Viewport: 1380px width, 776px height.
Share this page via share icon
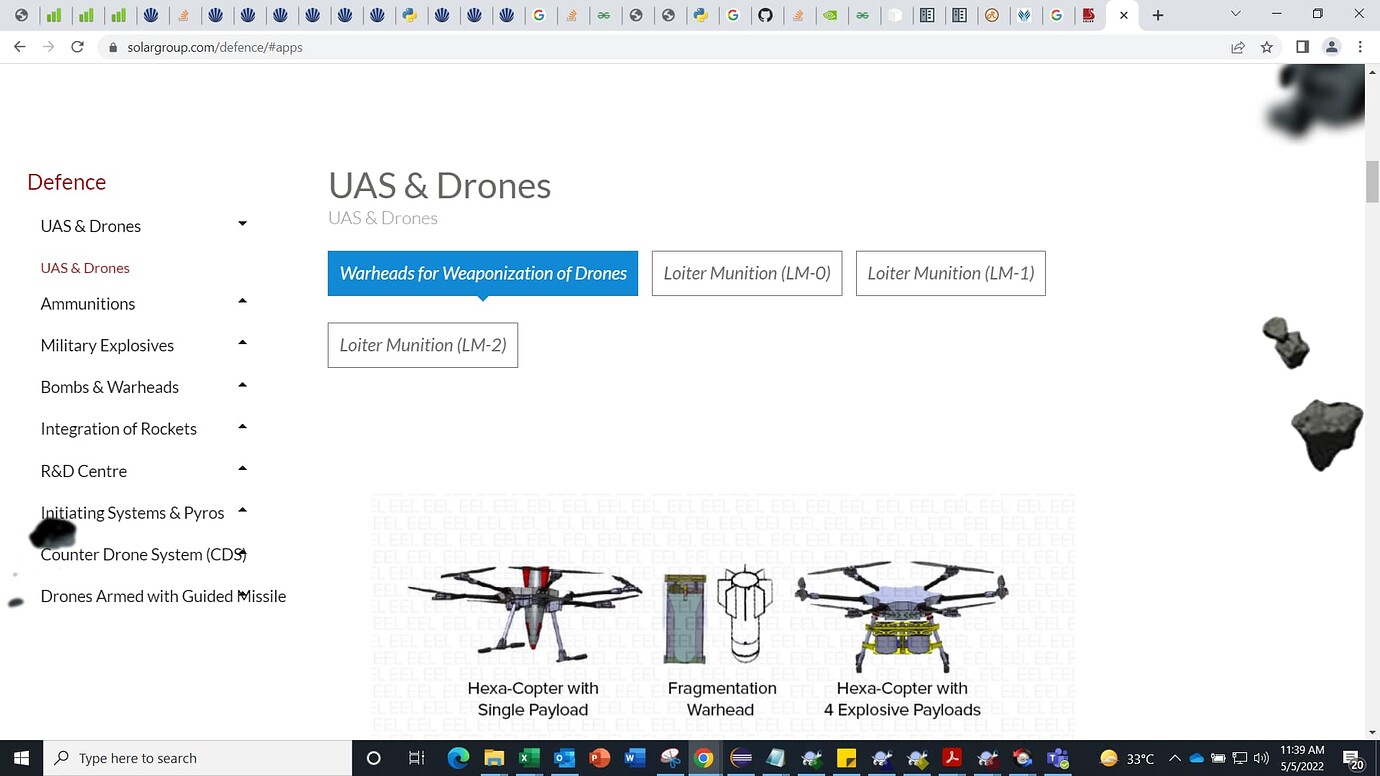(x=1238, y=47)
